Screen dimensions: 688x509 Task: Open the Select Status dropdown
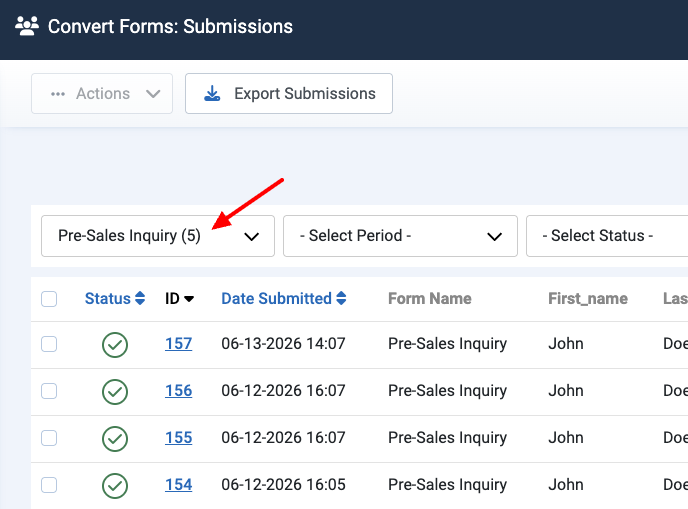pyautogui.click(x=607, y=236)
